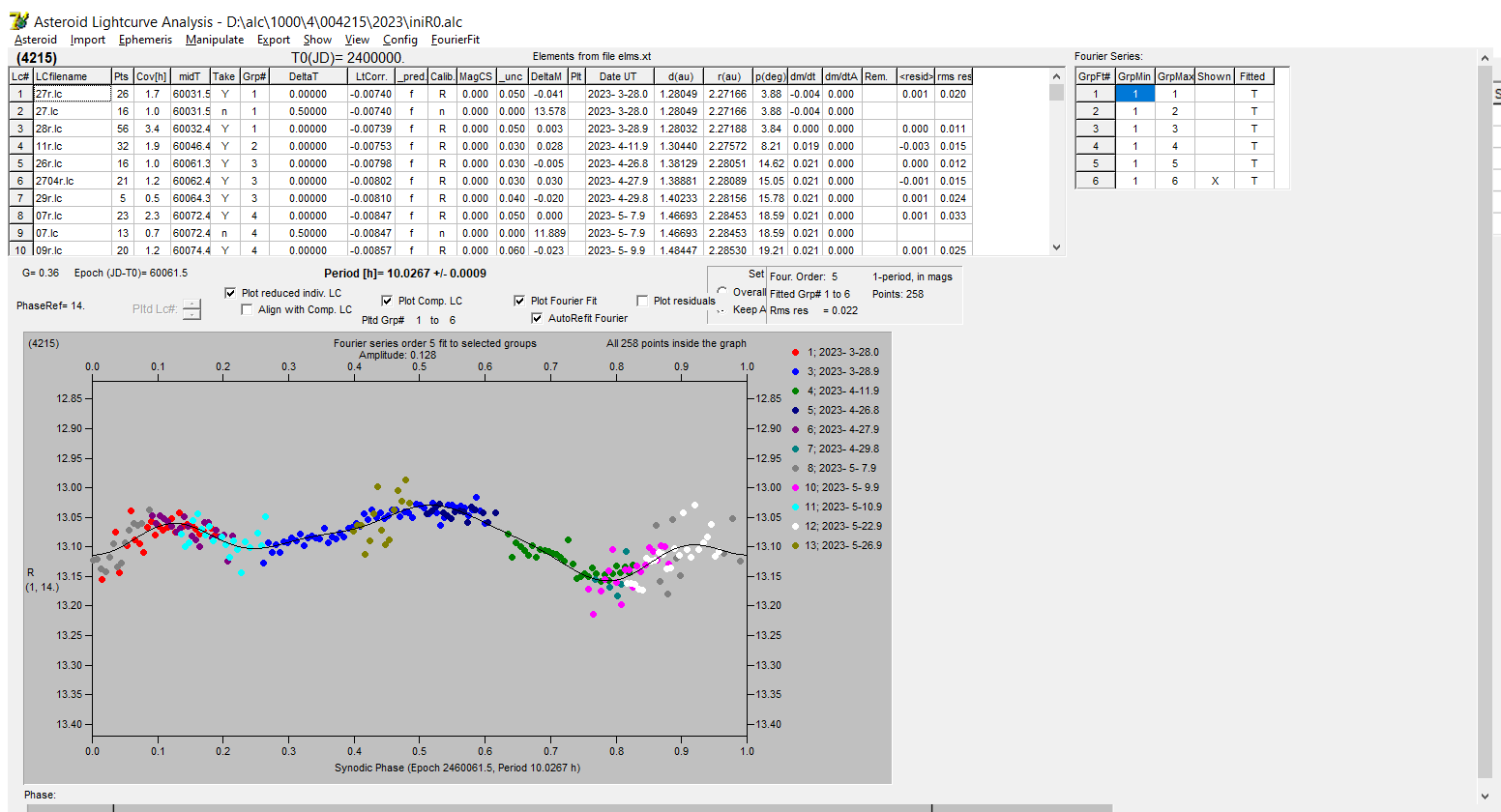Click the Epoch (JD-T0)= 60061.5 text
The width and height of the screenshot is (1501, 812).
(x=131, y=273)
